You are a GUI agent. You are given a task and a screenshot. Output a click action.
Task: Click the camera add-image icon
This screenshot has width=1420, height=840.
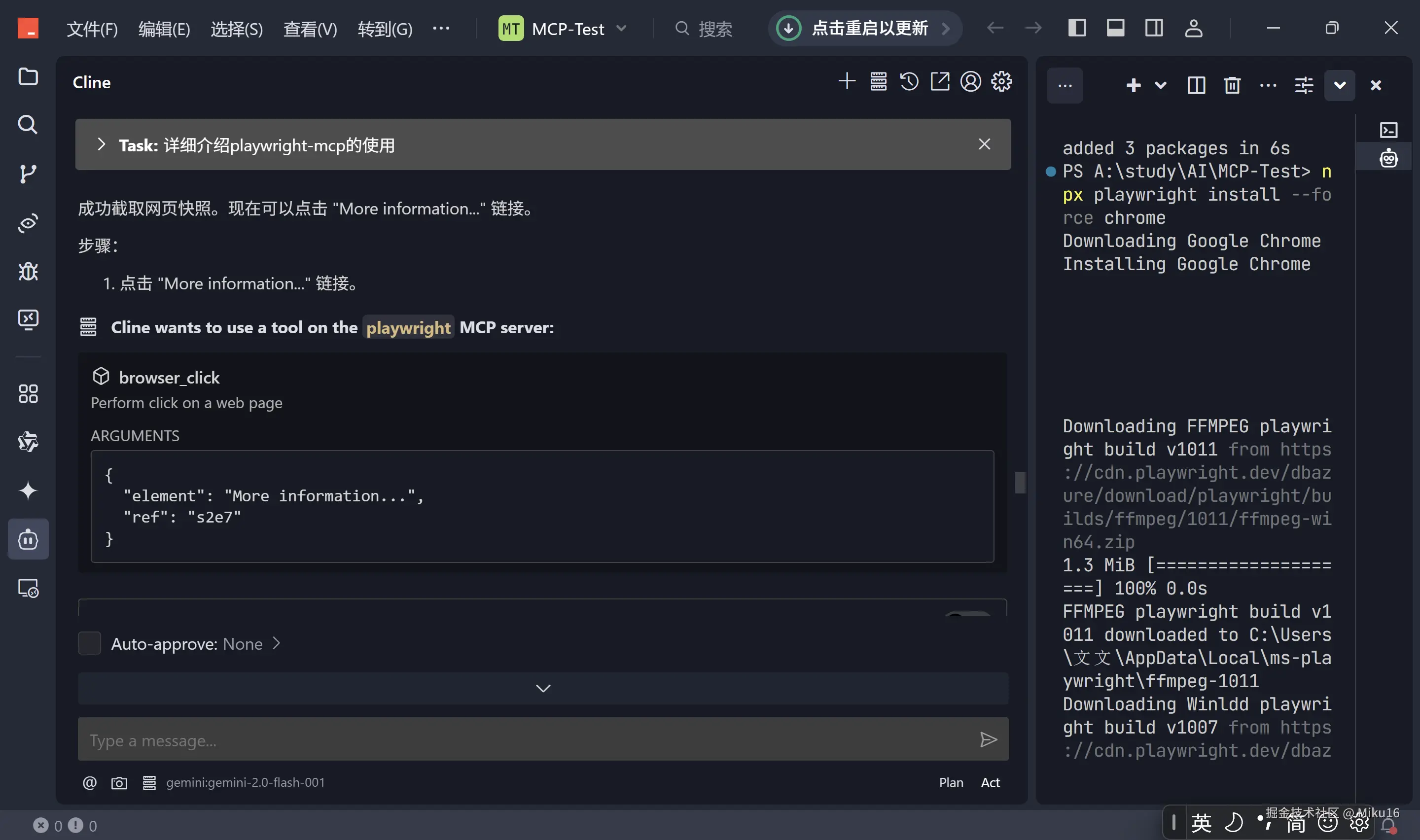pyautogui.click(x=119, y=783)
